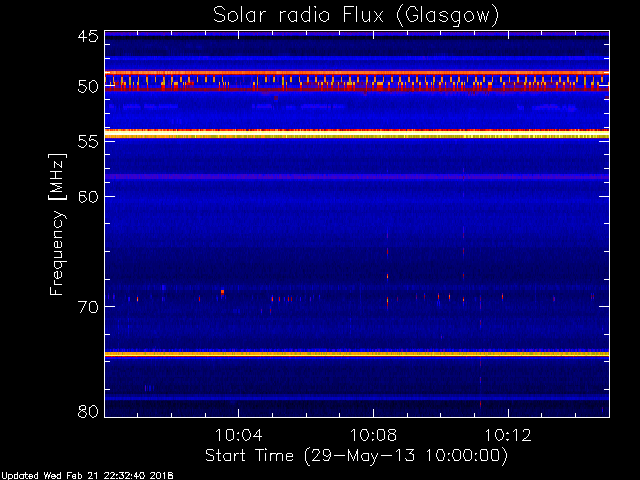Click the 10:08 time axis label
The height and width of the screenshot is (480, 640).
pos(373,435)
